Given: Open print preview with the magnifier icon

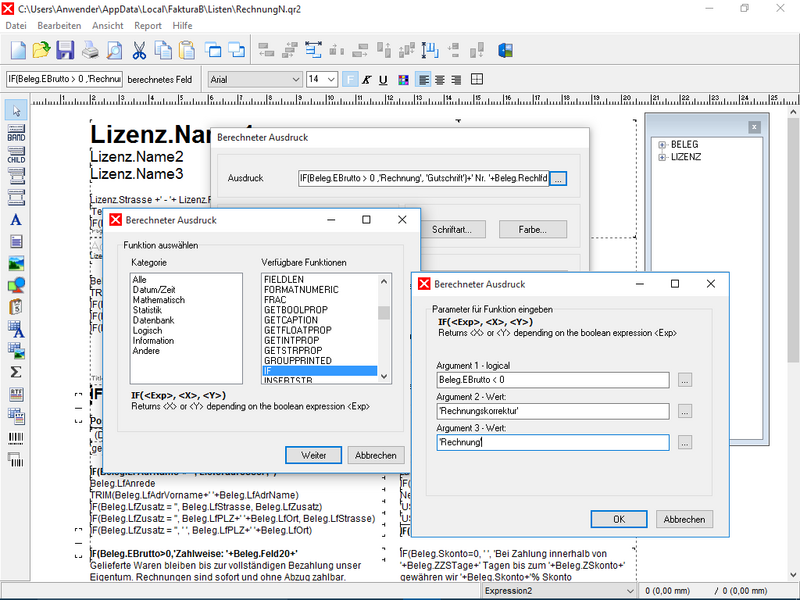Looking at the screenshot, I should point(114,51).
